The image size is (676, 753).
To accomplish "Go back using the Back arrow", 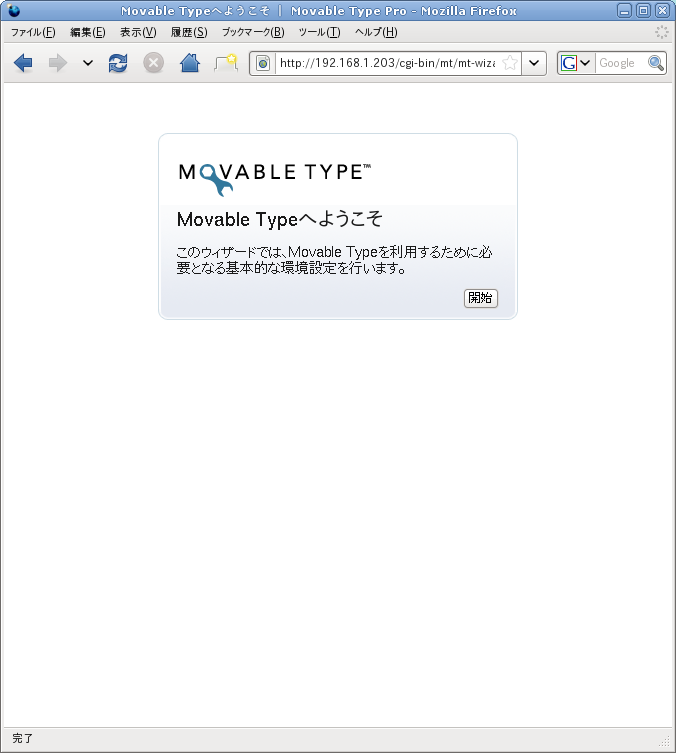I will pyautogui.click(x=23, y=63).
